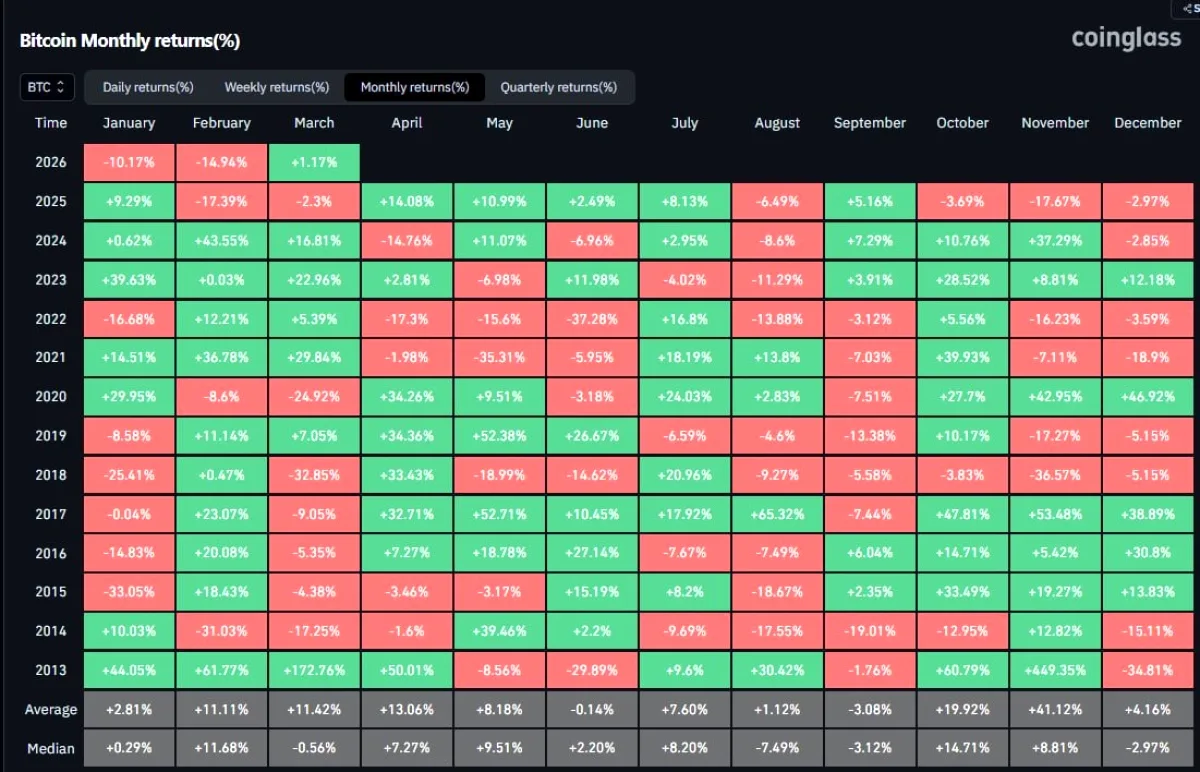Click the Bitcoin Monthly returns(%) title
Screen dimensions: 1200x772
[130, 41]
